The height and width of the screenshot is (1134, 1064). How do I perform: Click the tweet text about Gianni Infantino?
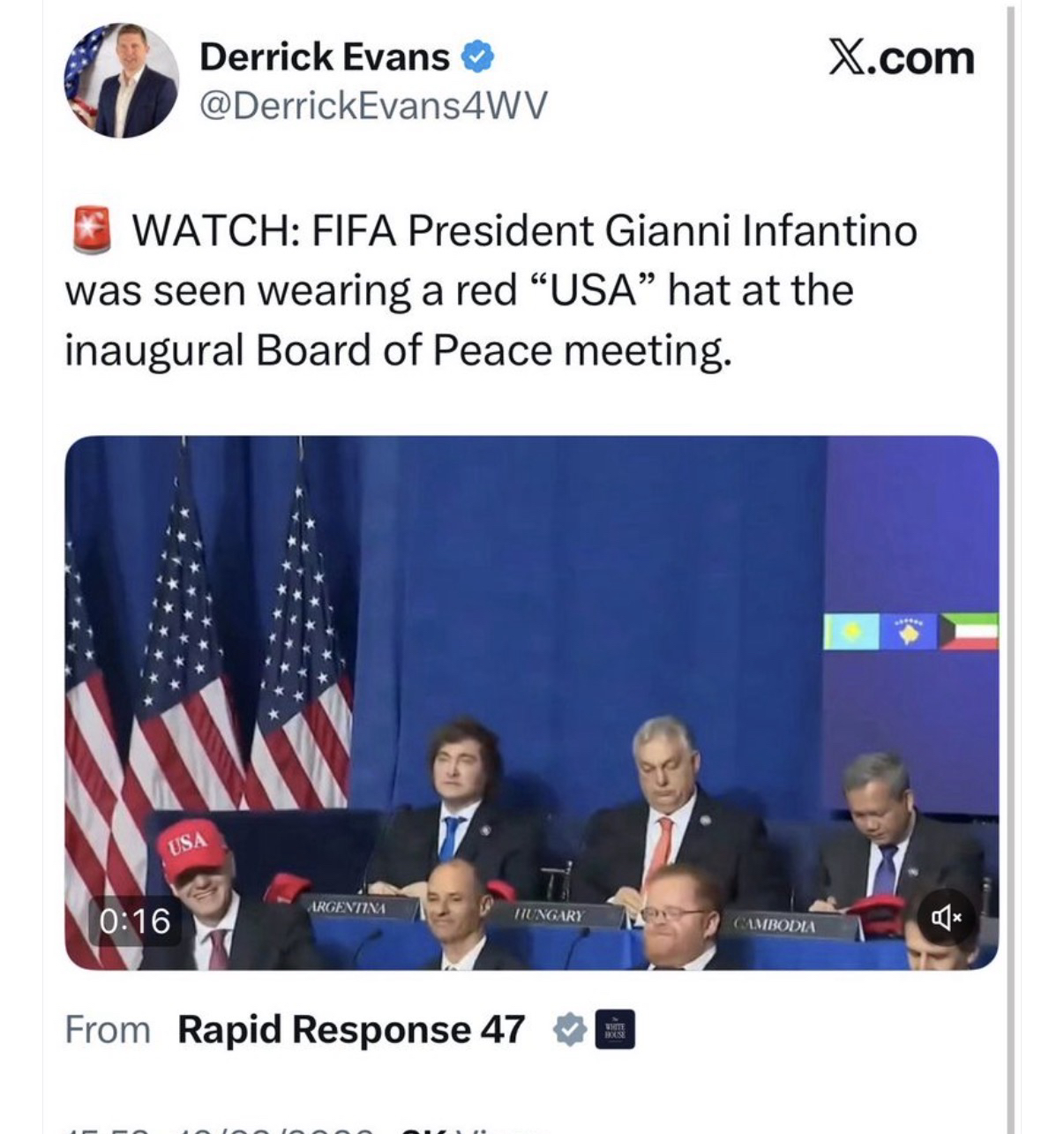(x=490, y=290)
